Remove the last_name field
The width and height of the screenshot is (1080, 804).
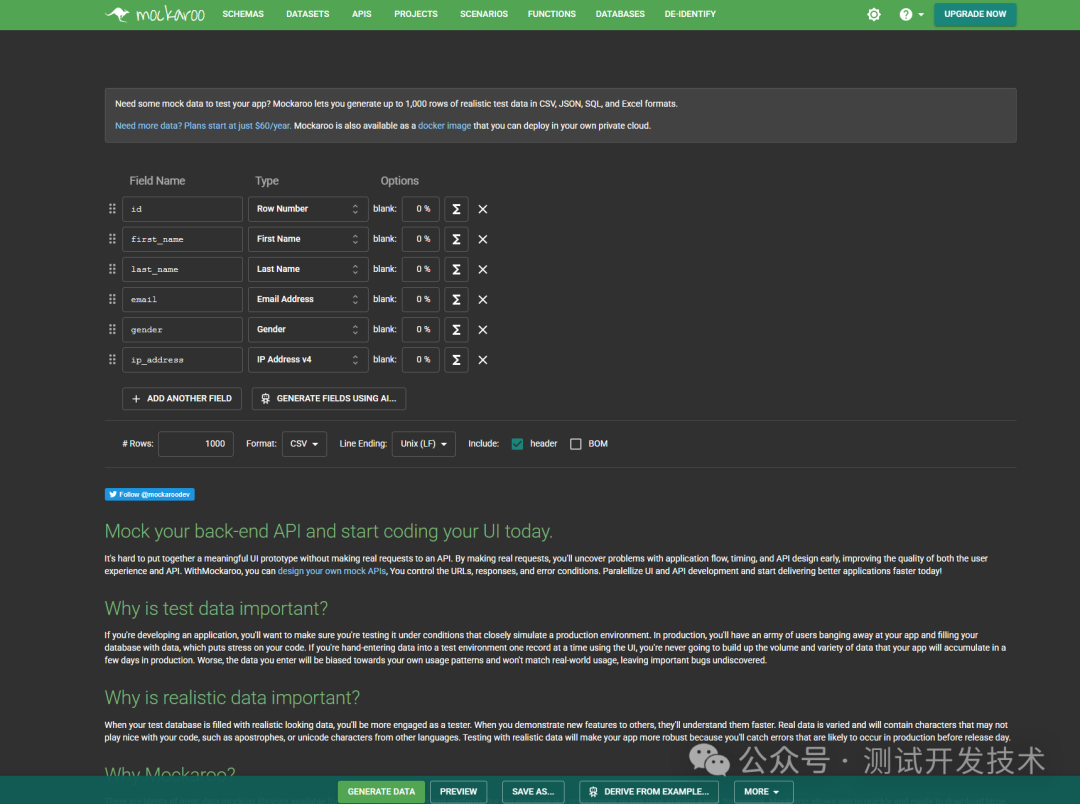483,269
